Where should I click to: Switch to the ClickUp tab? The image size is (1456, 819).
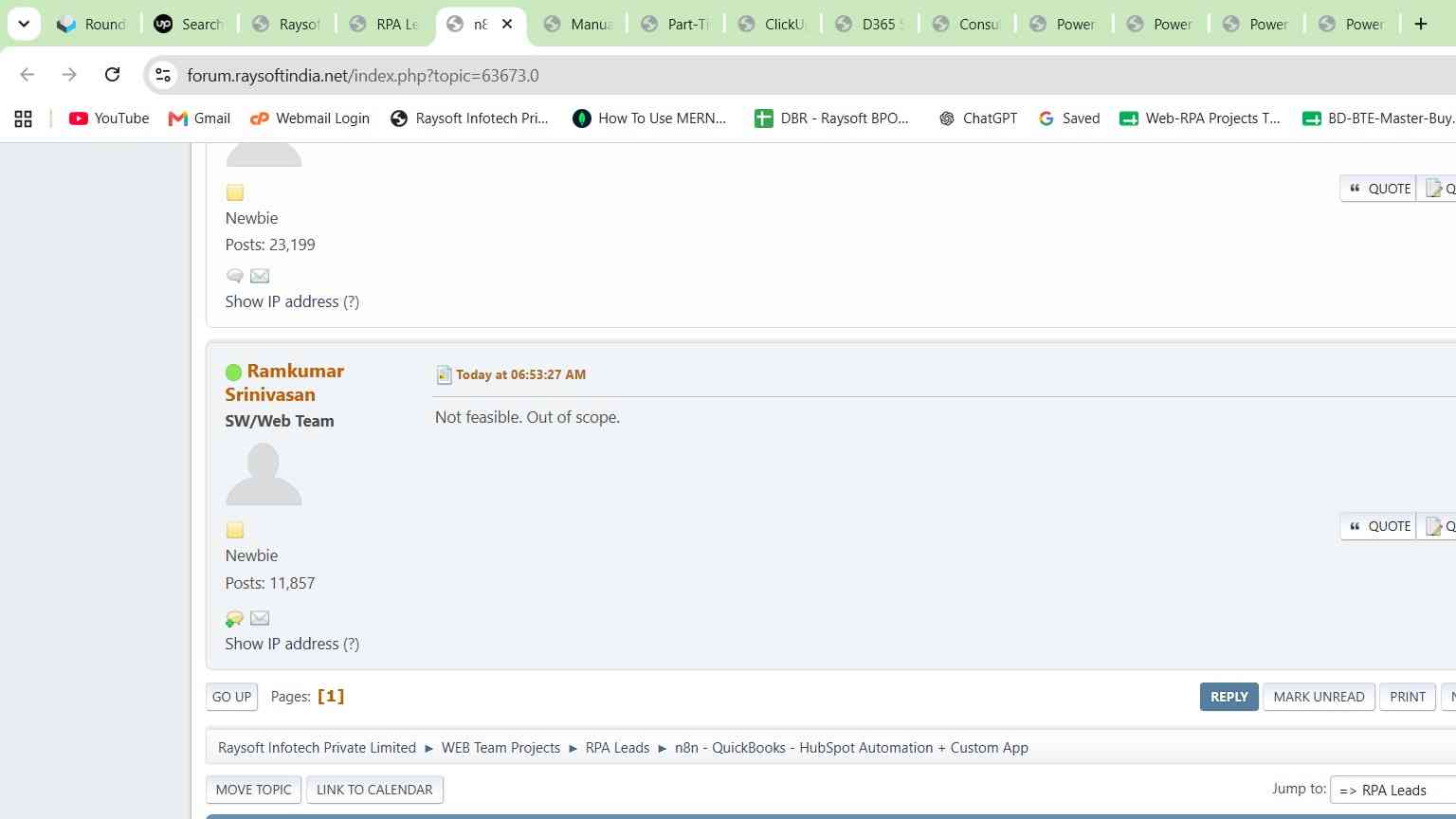[773, 24]
